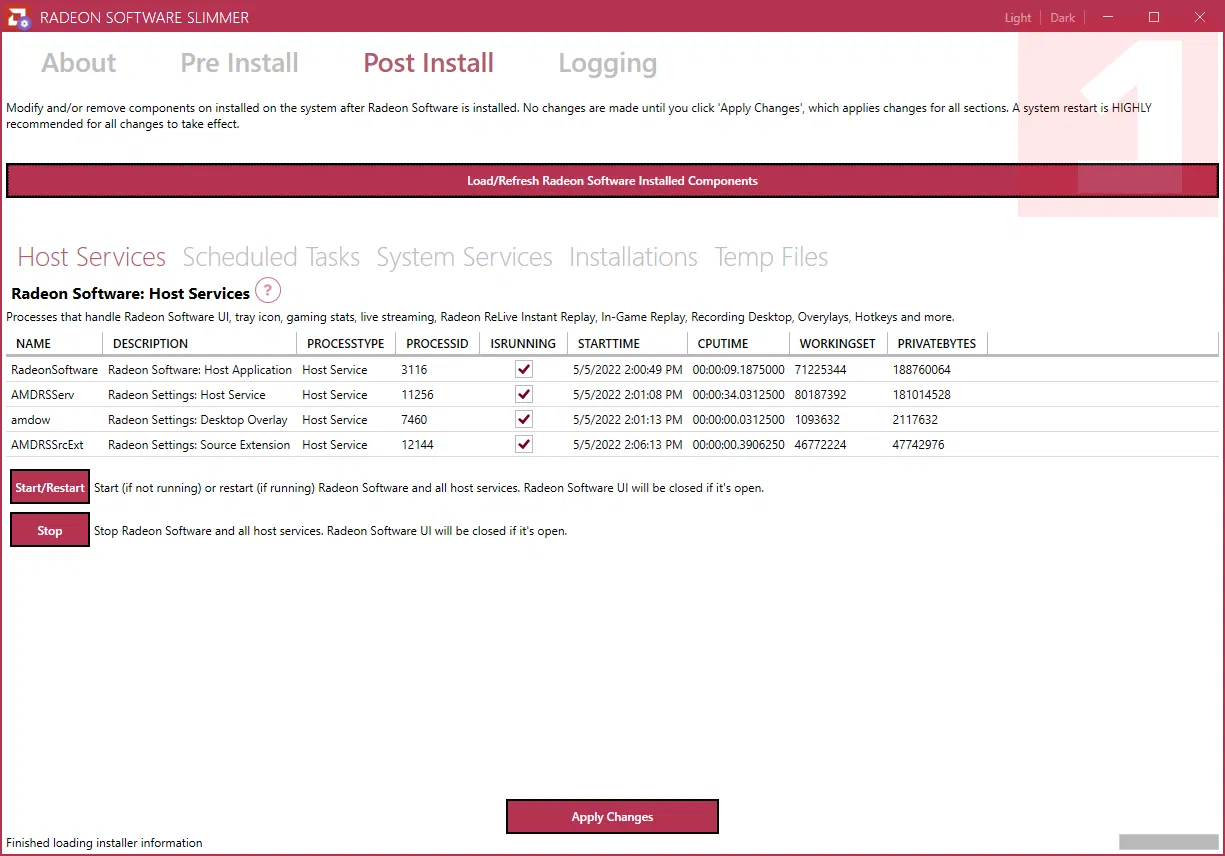Open the Scheduled Tasks section
The width and height of the screenshot is (1225, 856).
[x=271, y=257]
